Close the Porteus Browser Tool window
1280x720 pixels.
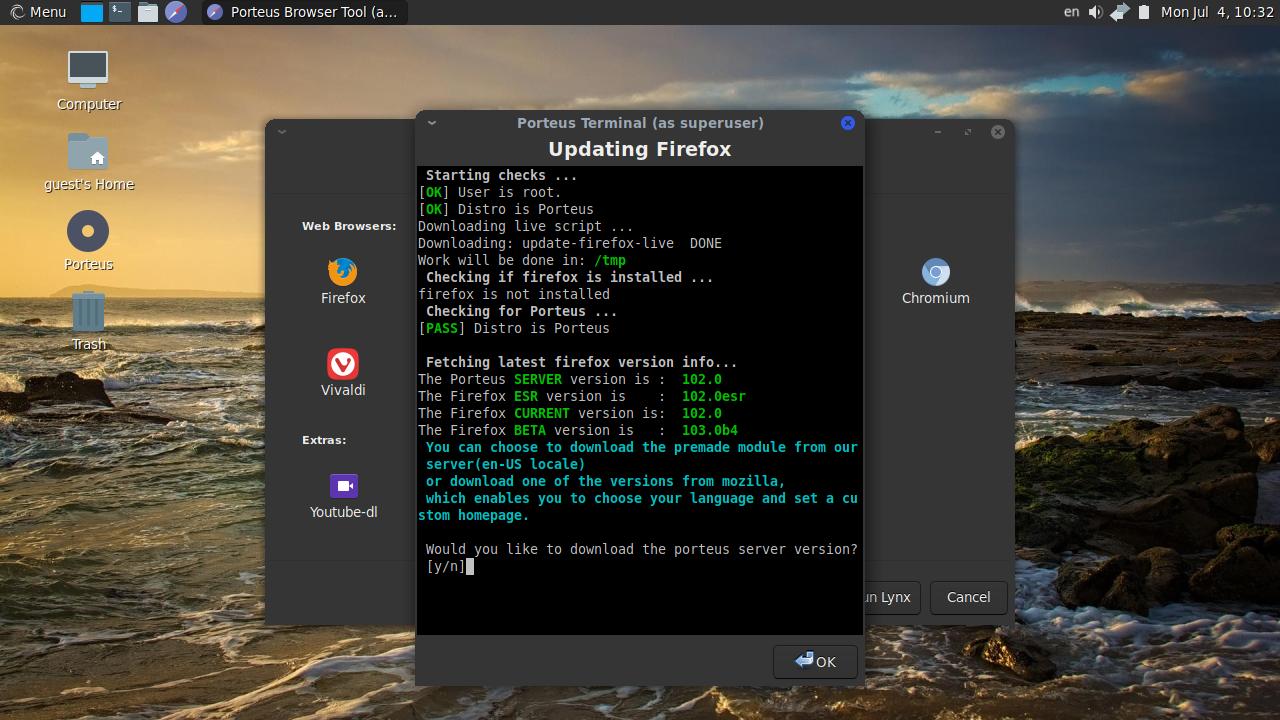tap(998, 132)
